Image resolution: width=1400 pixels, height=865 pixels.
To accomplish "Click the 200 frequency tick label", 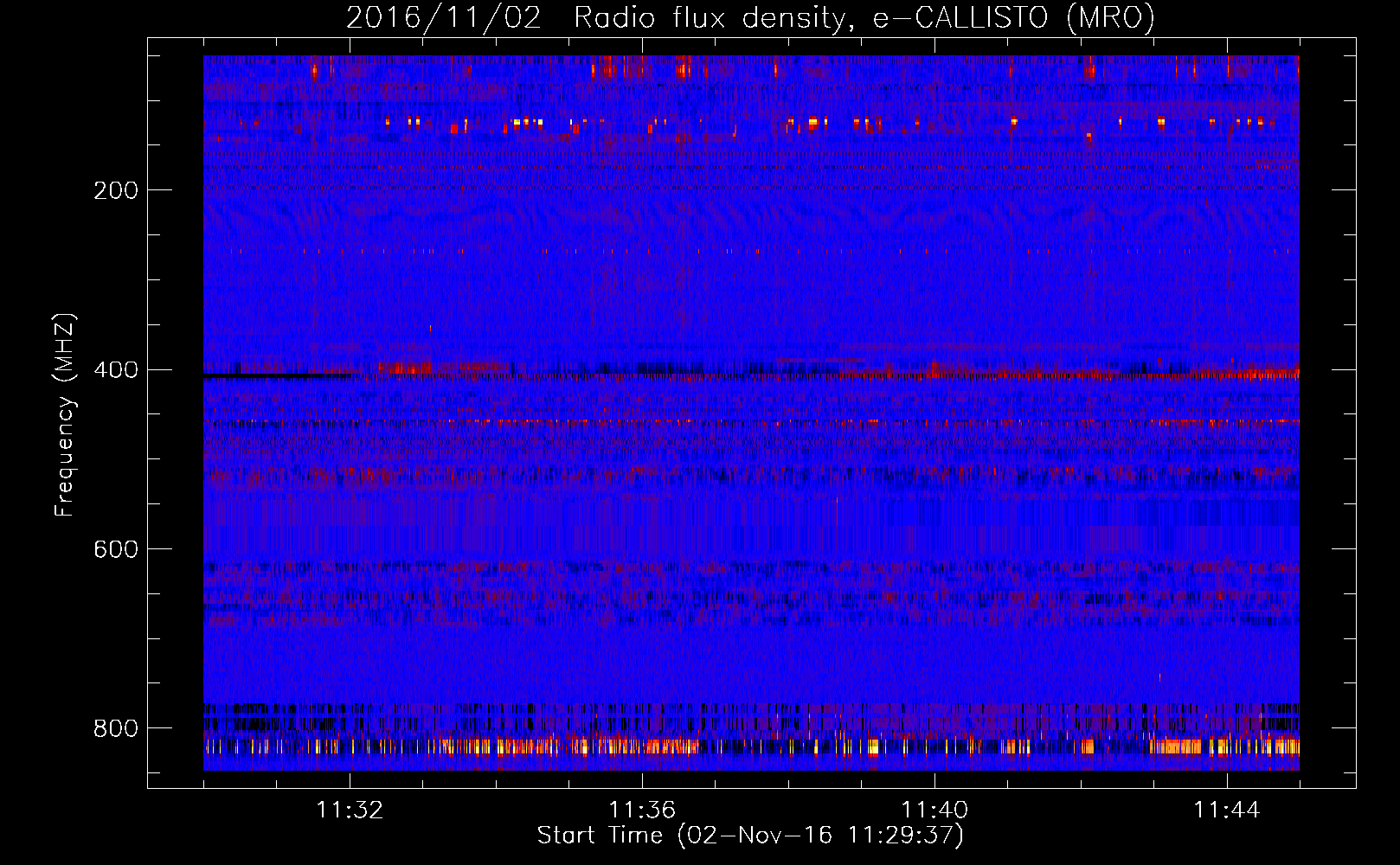I will (115, 190).
